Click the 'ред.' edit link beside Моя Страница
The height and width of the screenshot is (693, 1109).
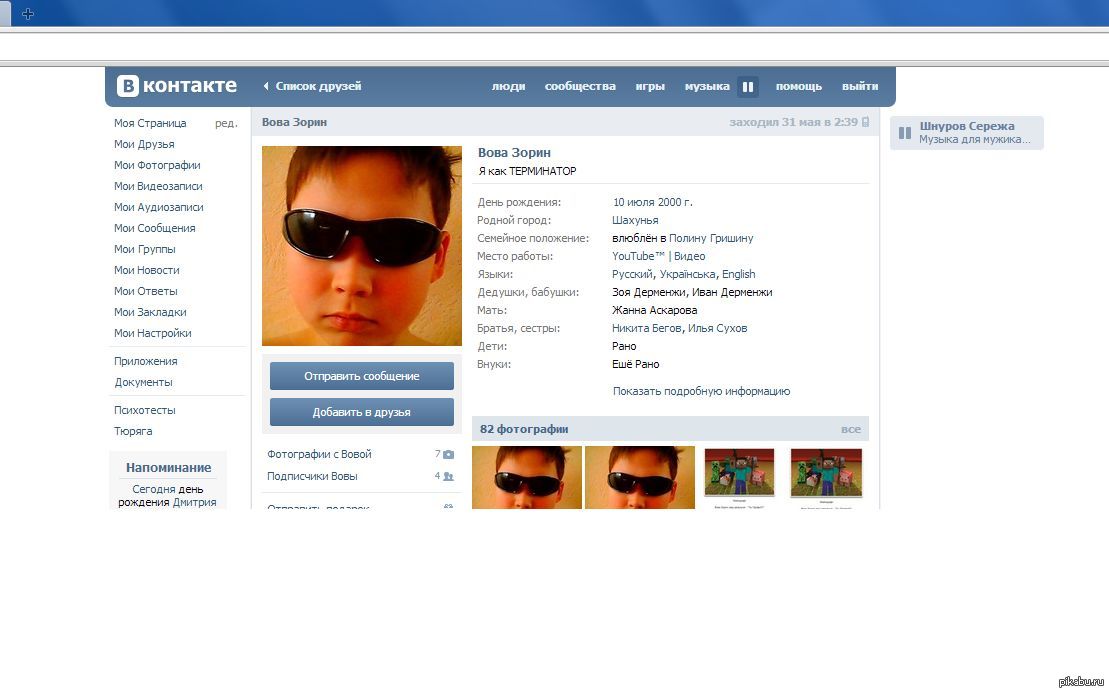click(226, 123)
